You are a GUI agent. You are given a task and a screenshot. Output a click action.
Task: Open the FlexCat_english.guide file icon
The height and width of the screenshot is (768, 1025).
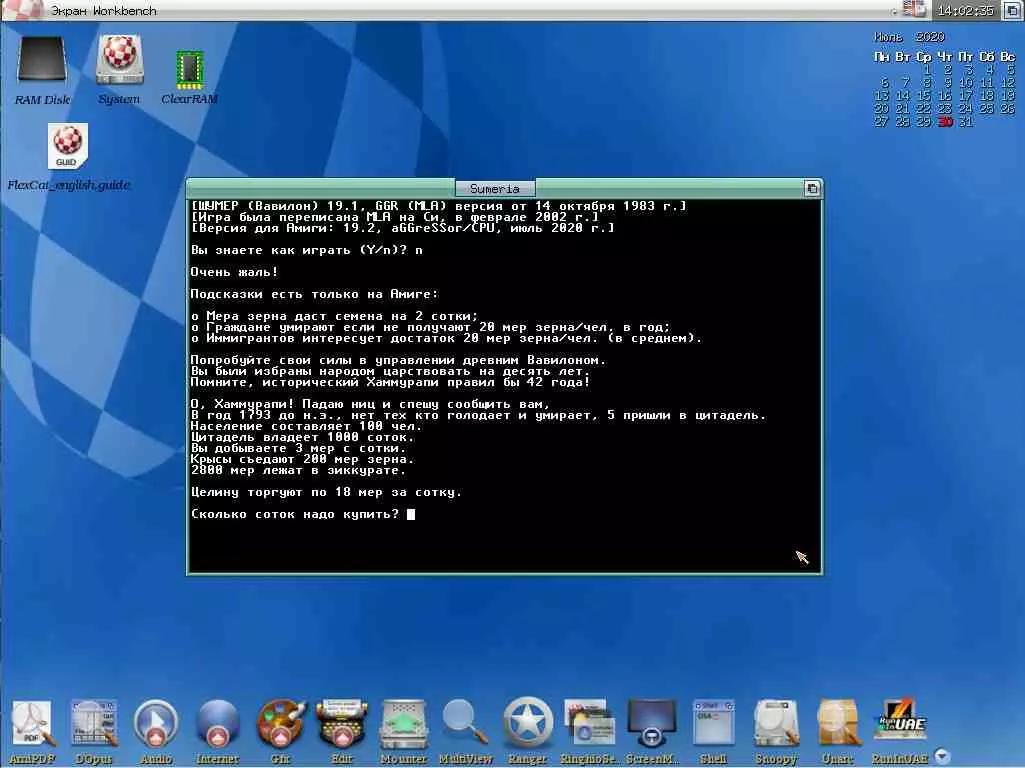click(68, 146)
